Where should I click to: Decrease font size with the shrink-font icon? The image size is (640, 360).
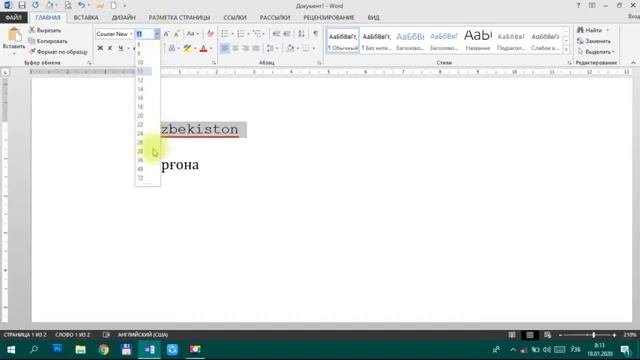coord(177,34)
